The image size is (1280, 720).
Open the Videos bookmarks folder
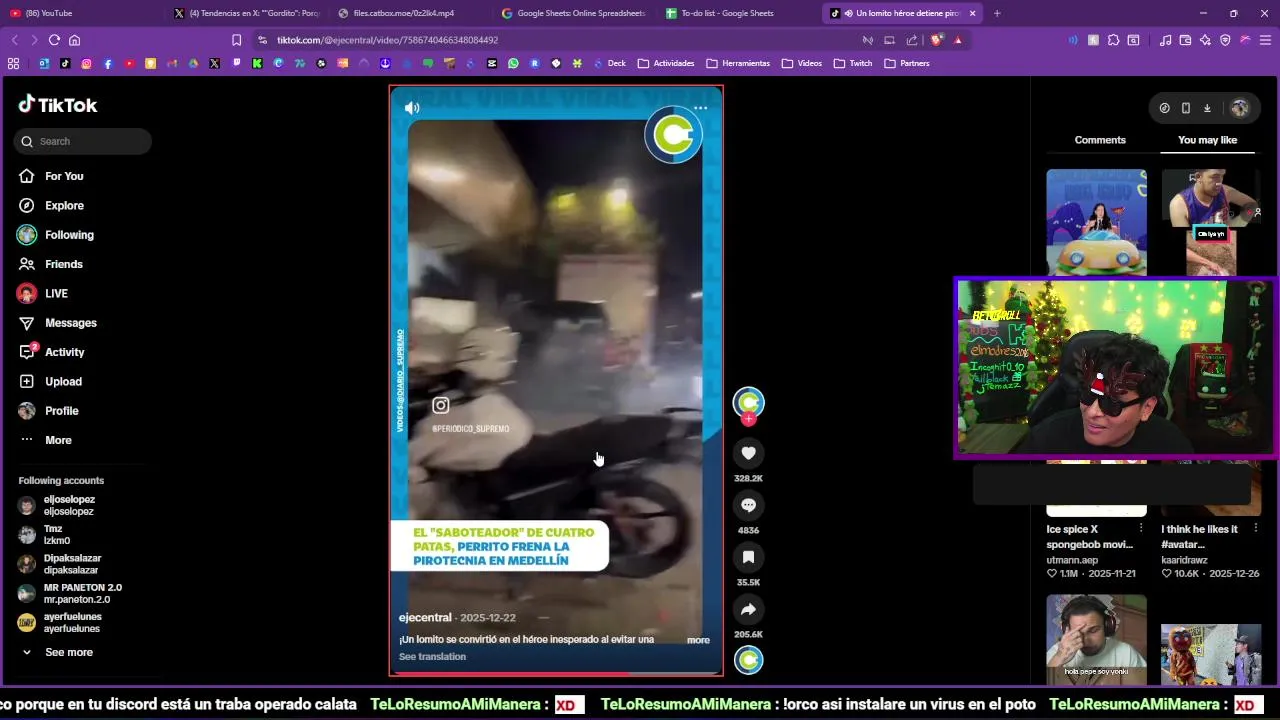(x=802, y=63)
